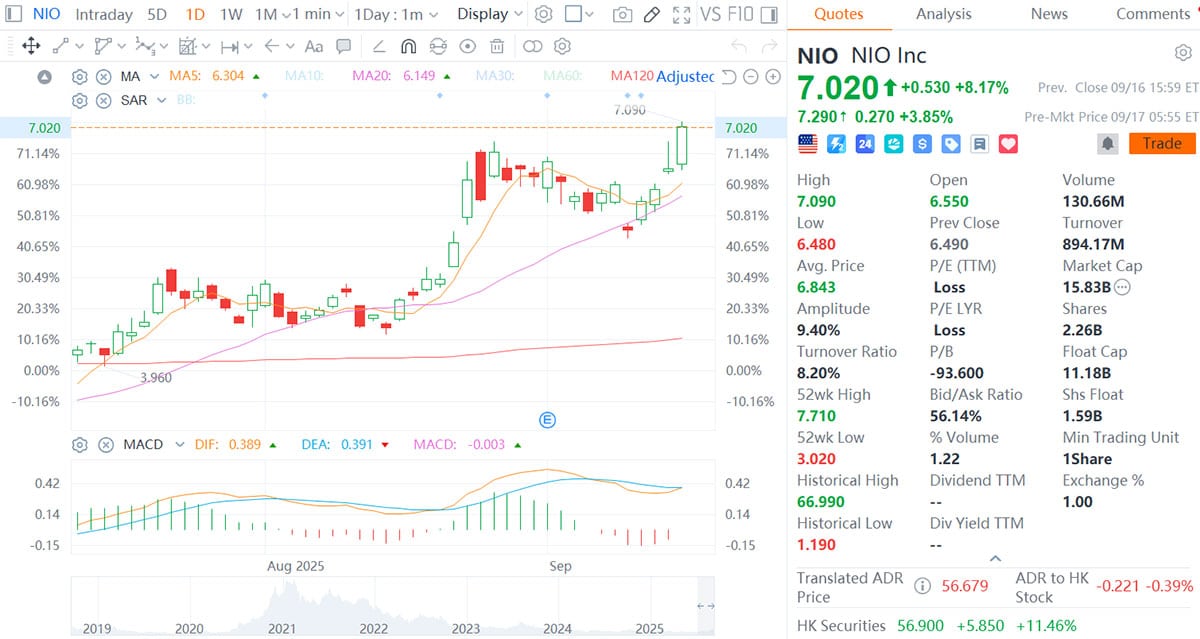The height and width of the screenshot is (639, 1200).
Task: Select the magnet snapping tool
Action: click(410, 47)
